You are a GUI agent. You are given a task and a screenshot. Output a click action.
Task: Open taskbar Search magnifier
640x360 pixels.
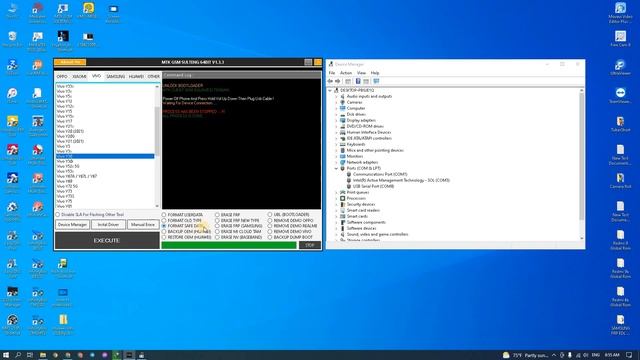tap(18, 355)
